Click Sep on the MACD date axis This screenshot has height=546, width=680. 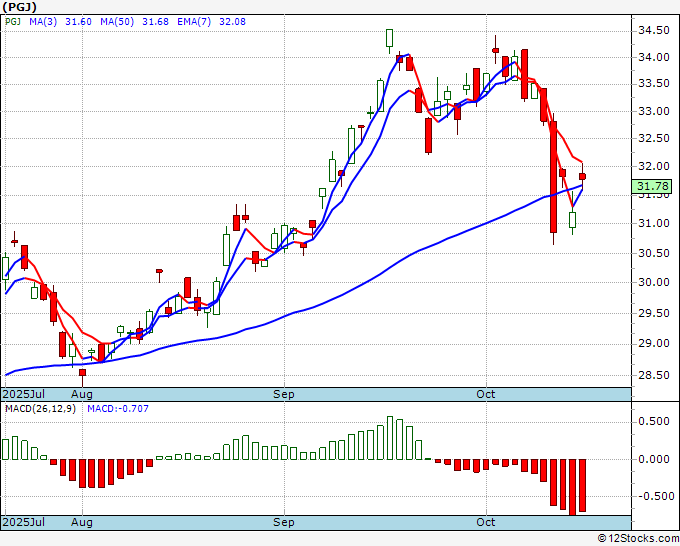pos(284,522)
